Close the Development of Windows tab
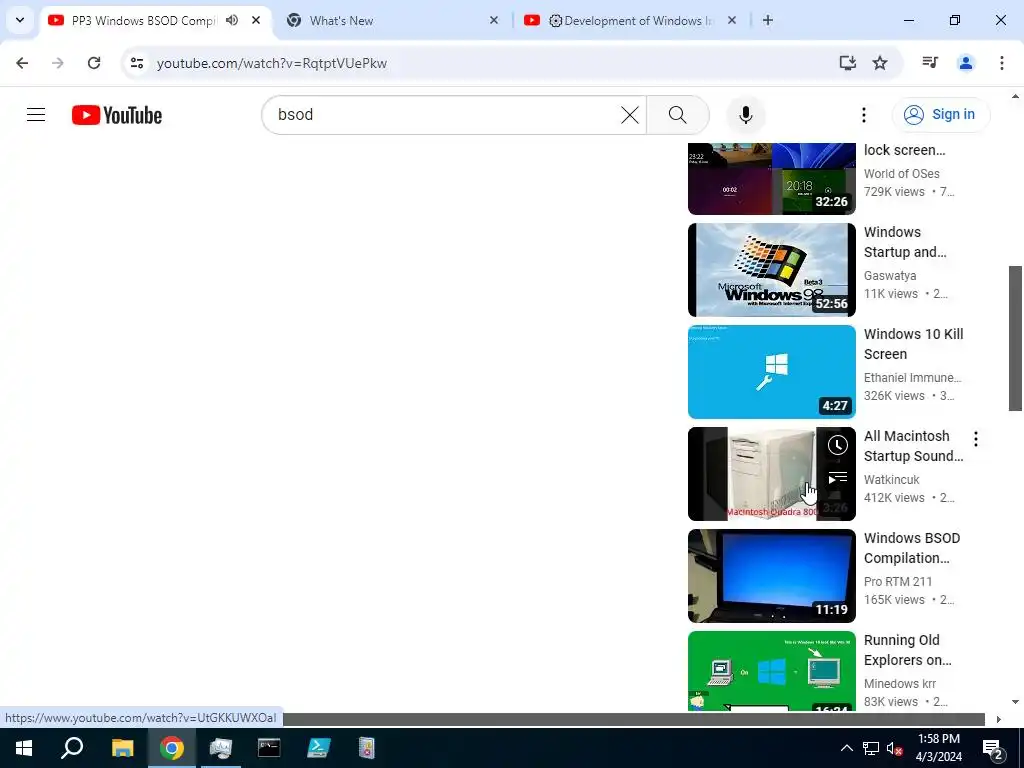 click(x=731, y=20)
